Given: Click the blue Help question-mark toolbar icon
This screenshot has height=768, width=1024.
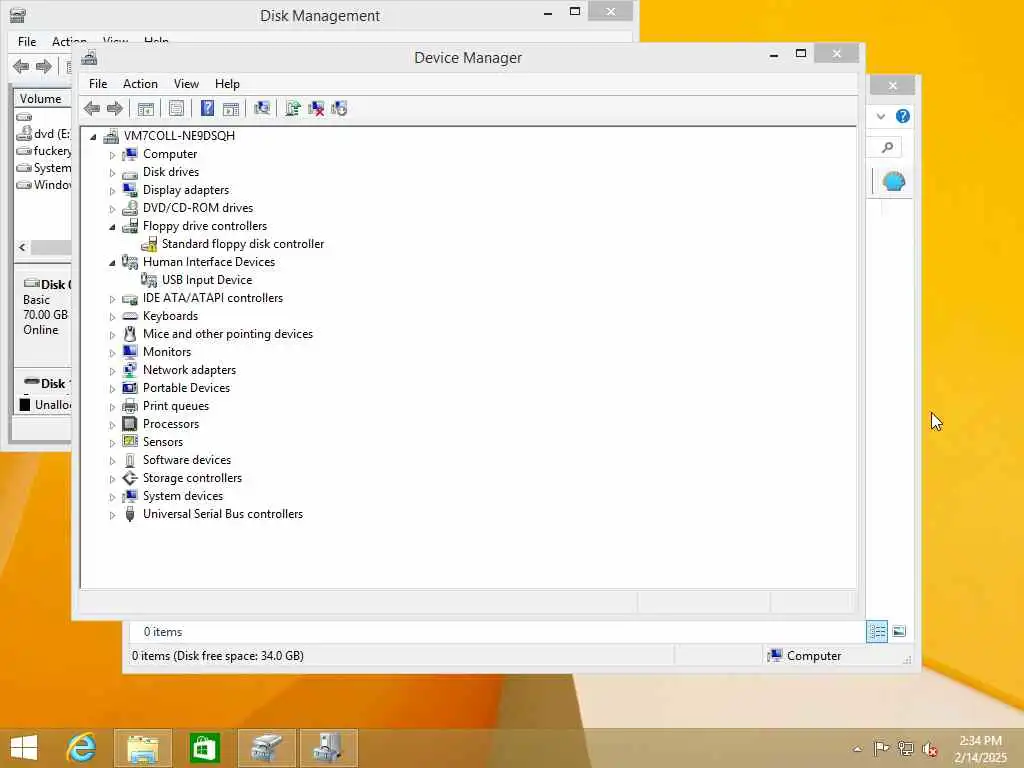Looking at the screenshot, I should tap(207, 108).
